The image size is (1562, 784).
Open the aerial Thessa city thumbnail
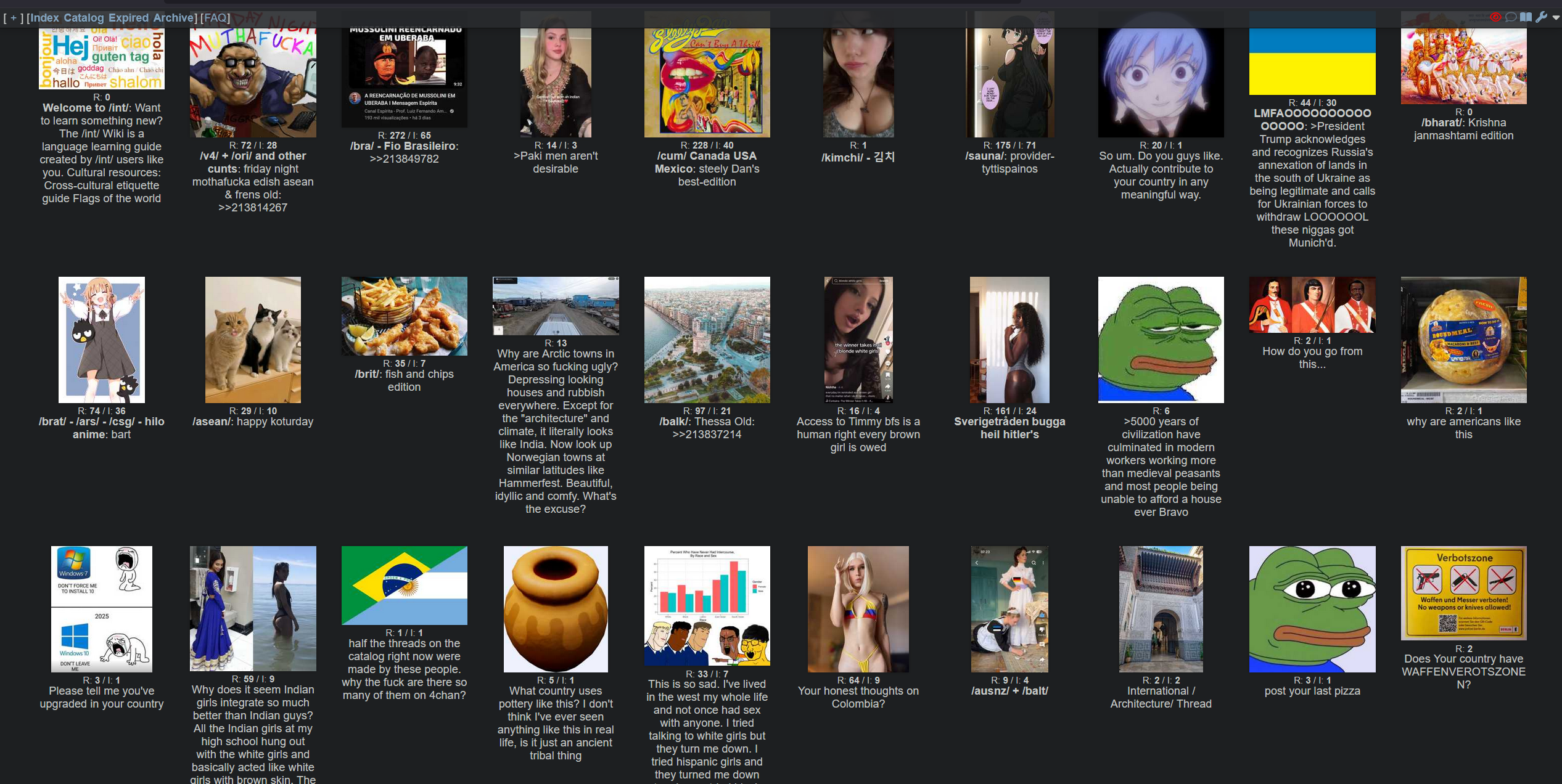707,340
